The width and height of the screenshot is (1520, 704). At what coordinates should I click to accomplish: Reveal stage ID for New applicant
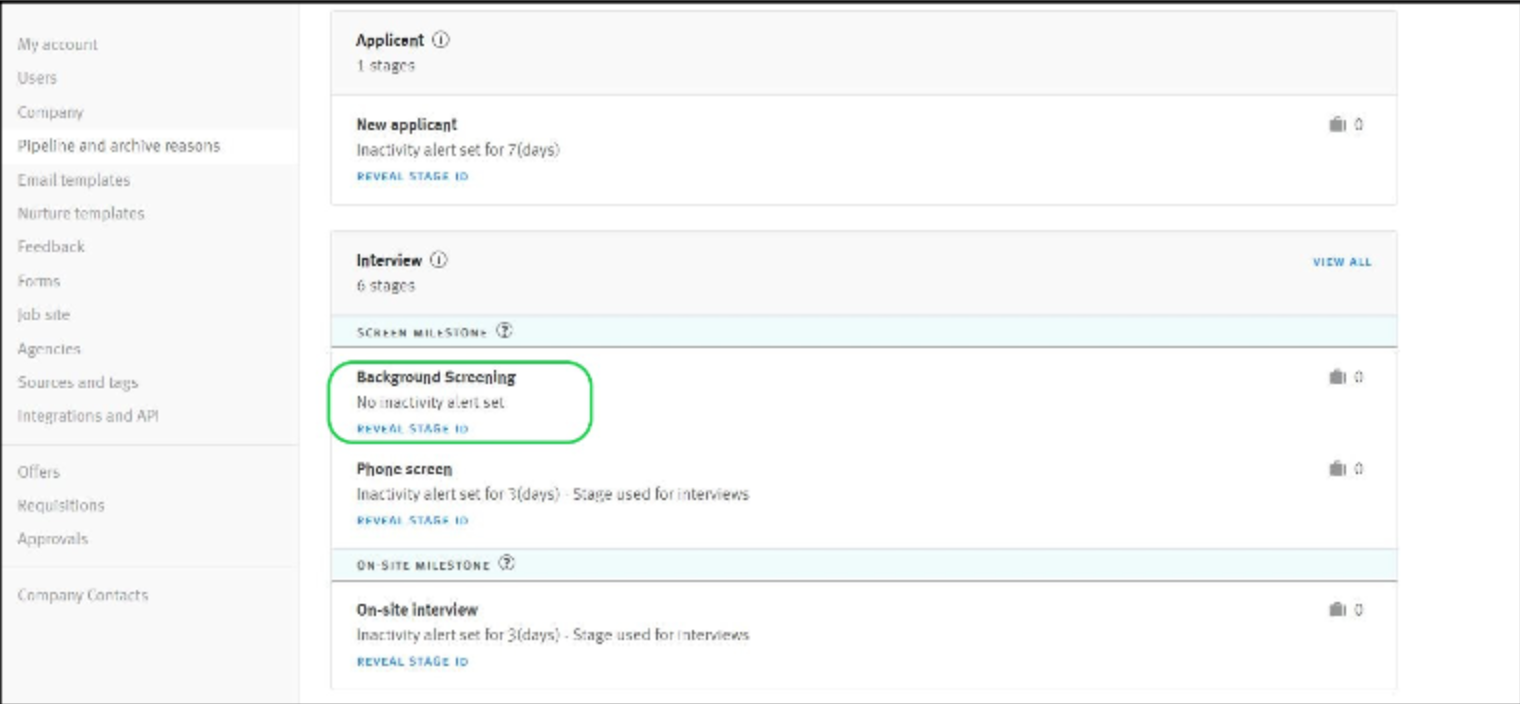[412, 176]
